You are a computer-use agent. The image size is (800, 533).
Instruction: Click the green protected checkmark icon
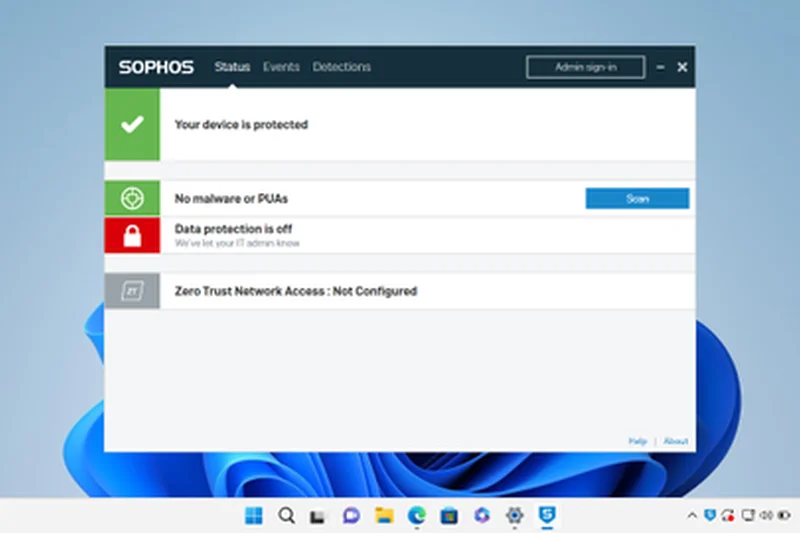pyautogui.click(x=132, y=125)
